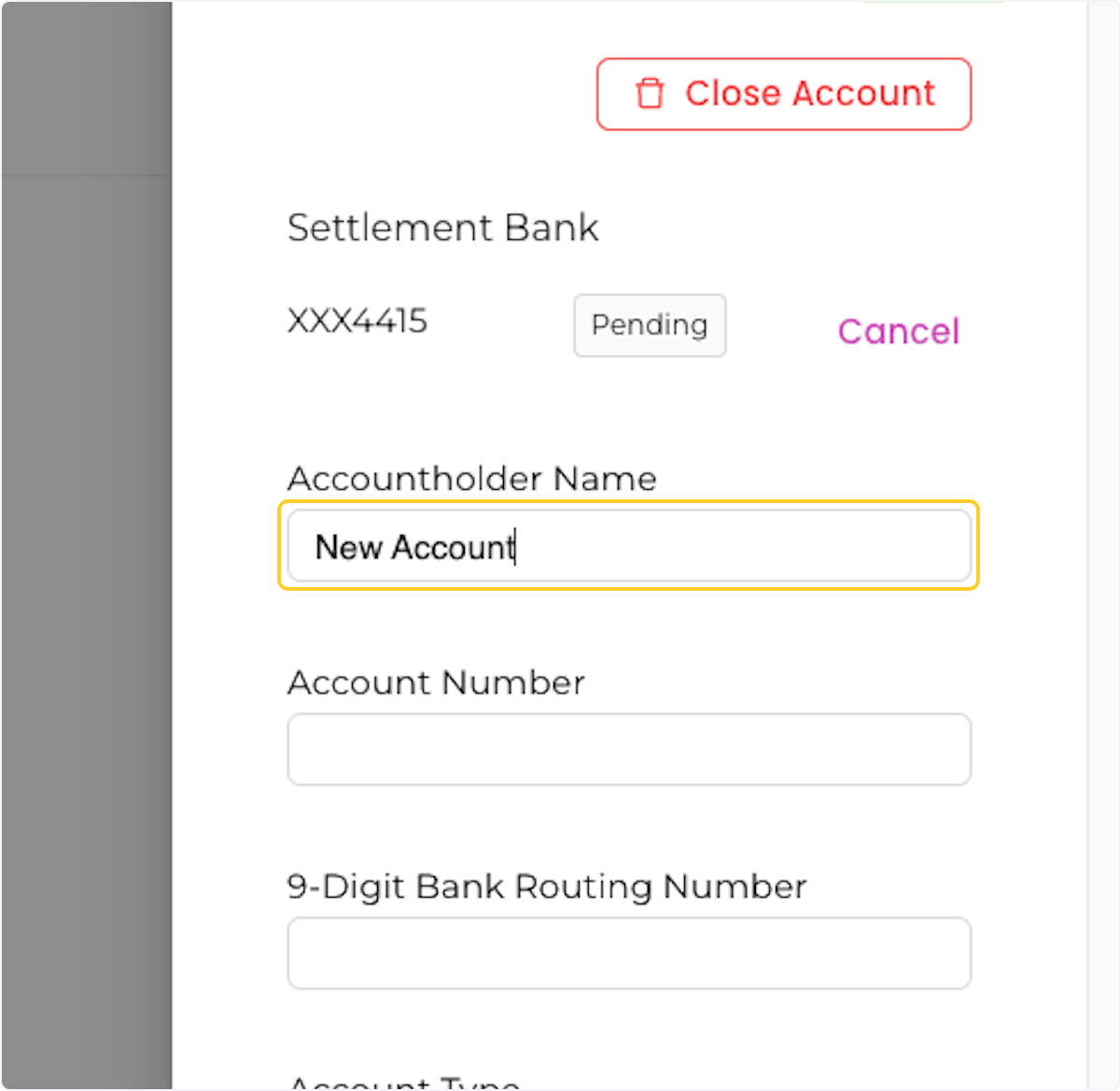1120x1091 pixels.
Task: Click the Account Number field label
Action: 436,682
